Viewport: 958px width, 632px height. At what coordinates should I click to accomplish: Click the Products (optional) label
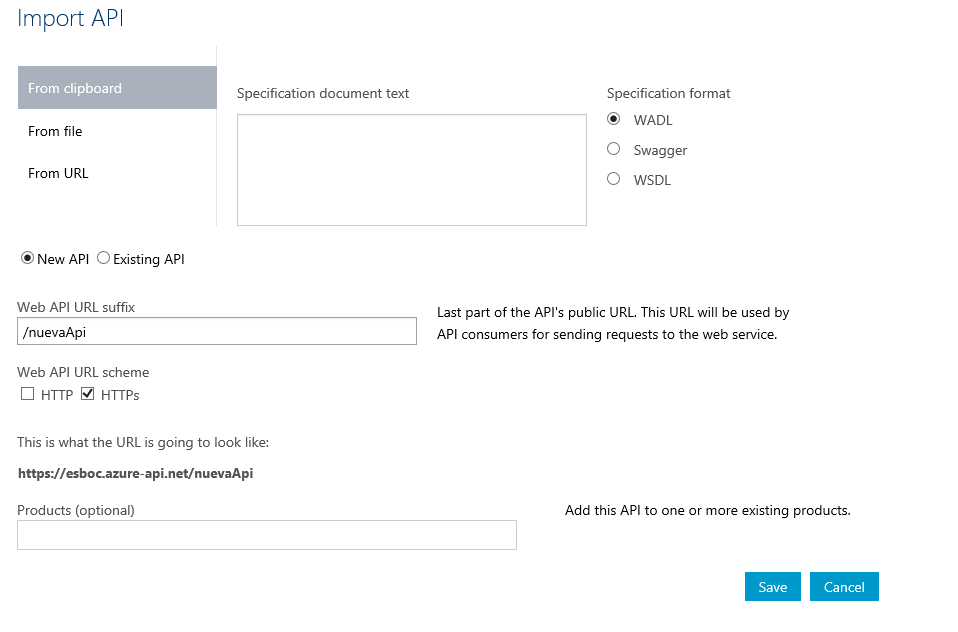76,510
